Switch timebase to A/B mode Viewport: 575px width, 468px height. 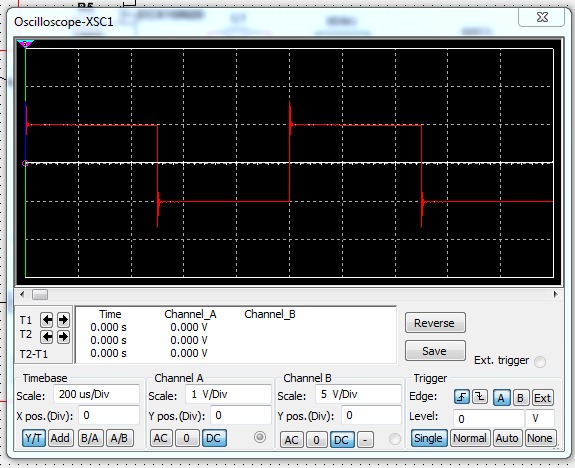click(119, 438)
